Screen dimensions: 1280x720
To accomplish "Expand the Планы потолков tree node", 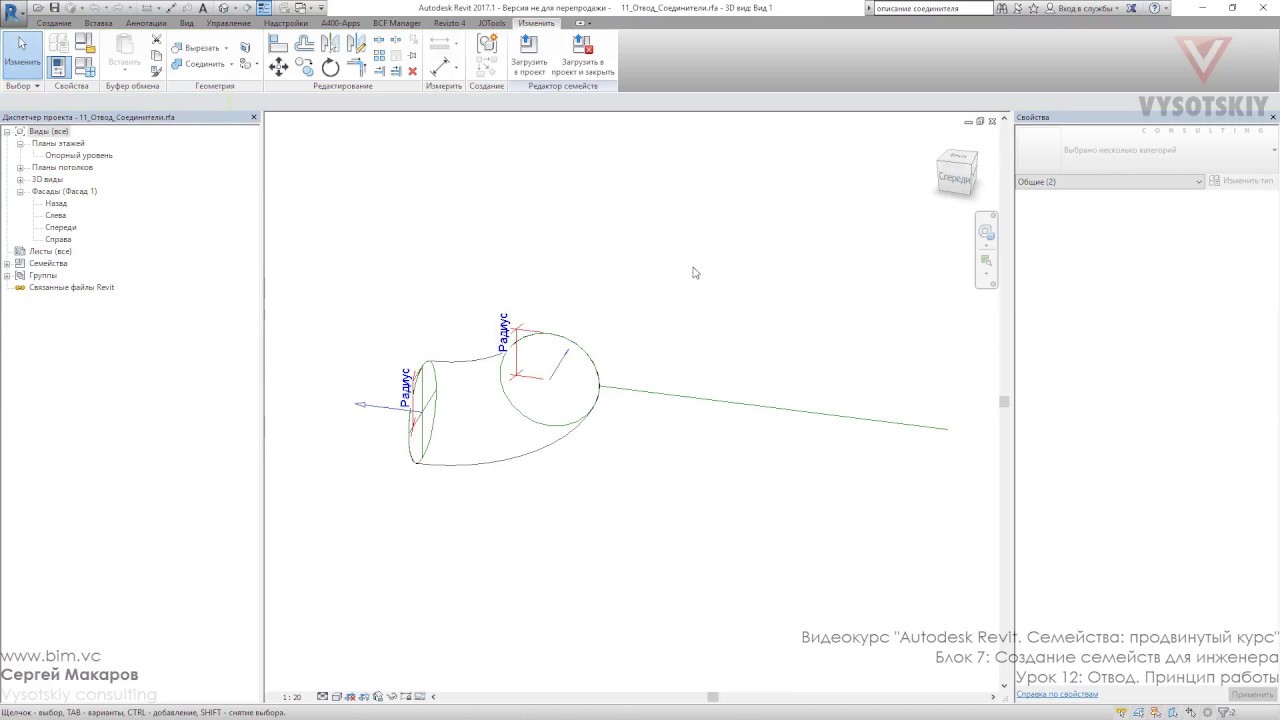I will (x=20, y=168).
